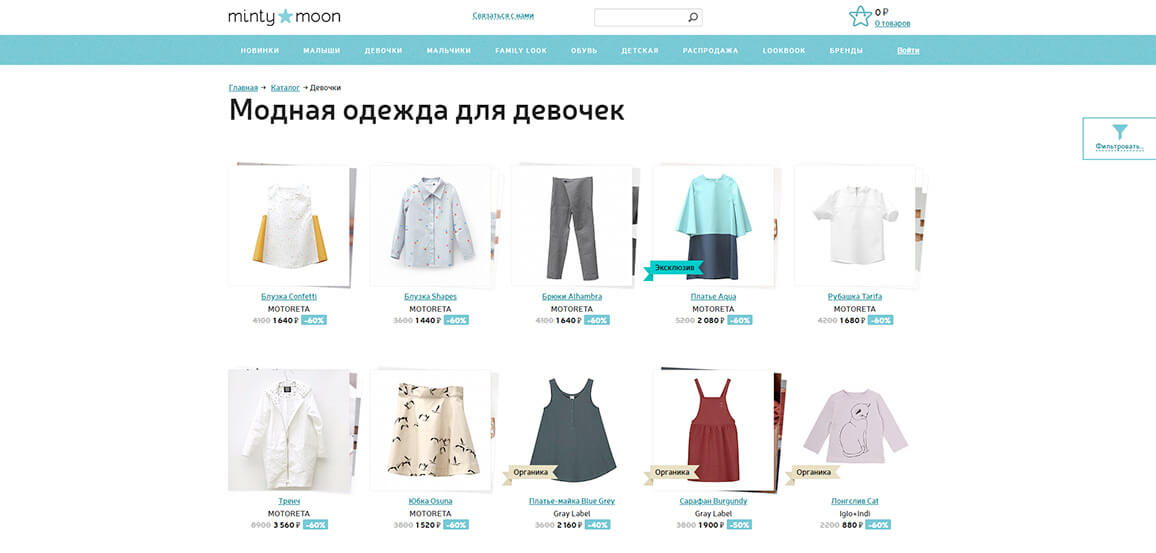
Task: Open the Распродажа menu item
Action: click(x=710, y=51)
